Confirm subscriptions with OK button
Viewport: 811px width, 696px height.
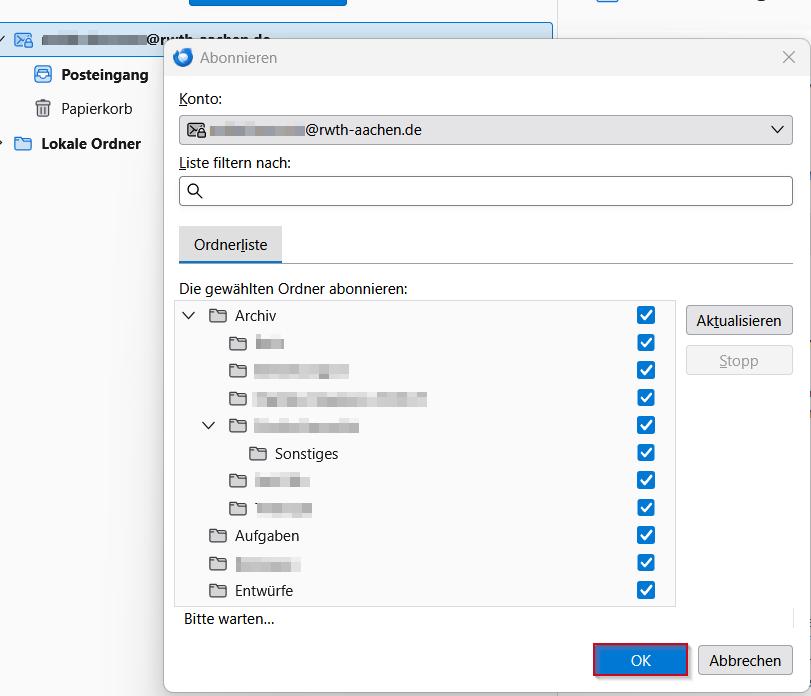coord(640,660)
